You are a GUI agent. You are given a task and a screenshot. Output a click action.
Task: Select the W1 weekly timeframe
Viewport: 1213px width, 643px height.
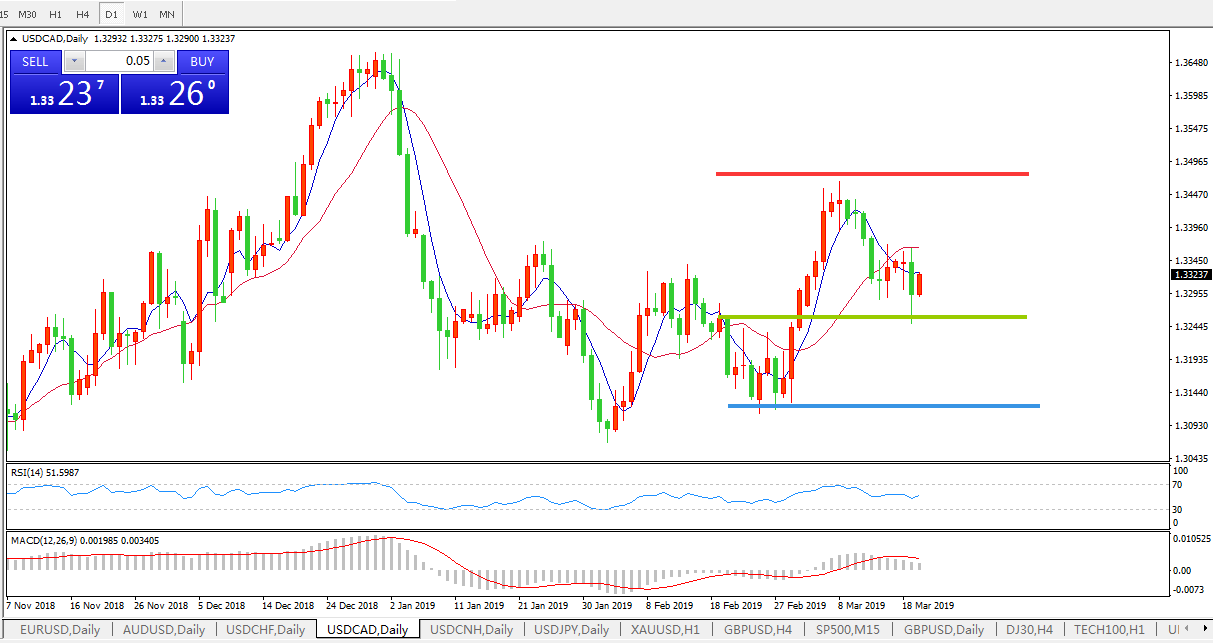[140, 15]
